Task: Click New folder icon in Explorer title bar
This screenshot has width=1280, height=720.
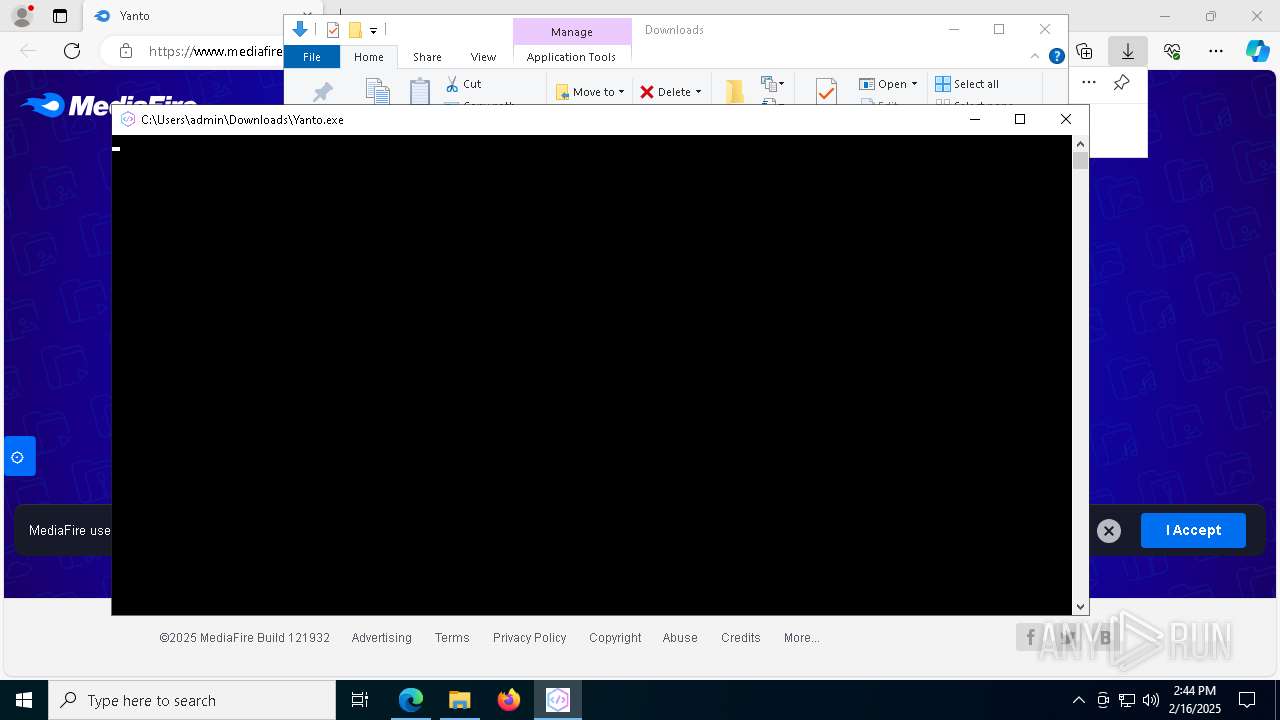Action: point(354,30)
